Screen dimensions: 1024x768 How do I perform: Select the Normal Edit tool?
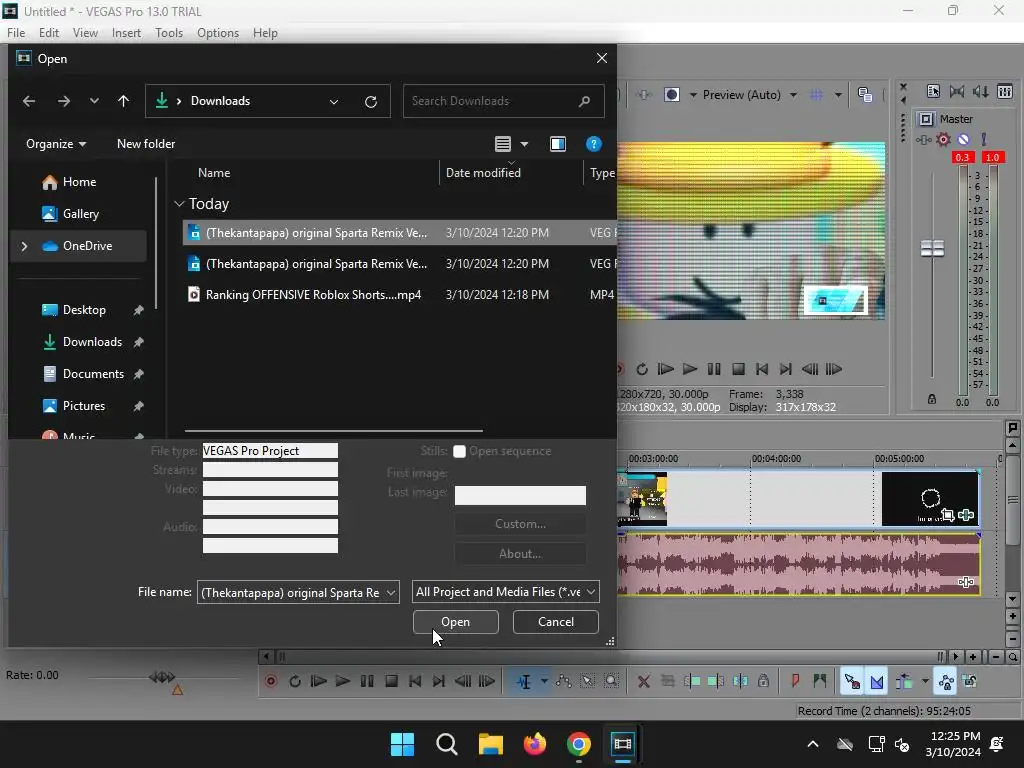524,681
